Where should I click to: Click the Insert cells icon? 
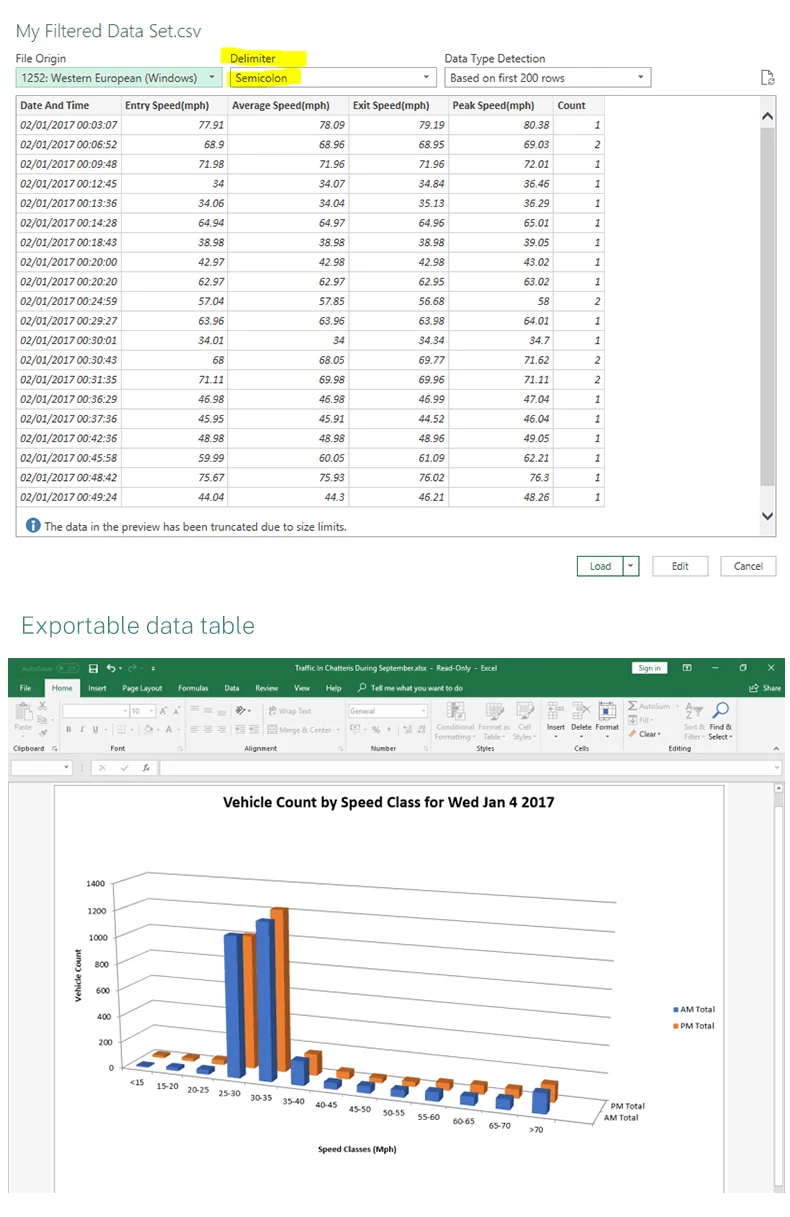pos(555,711)
